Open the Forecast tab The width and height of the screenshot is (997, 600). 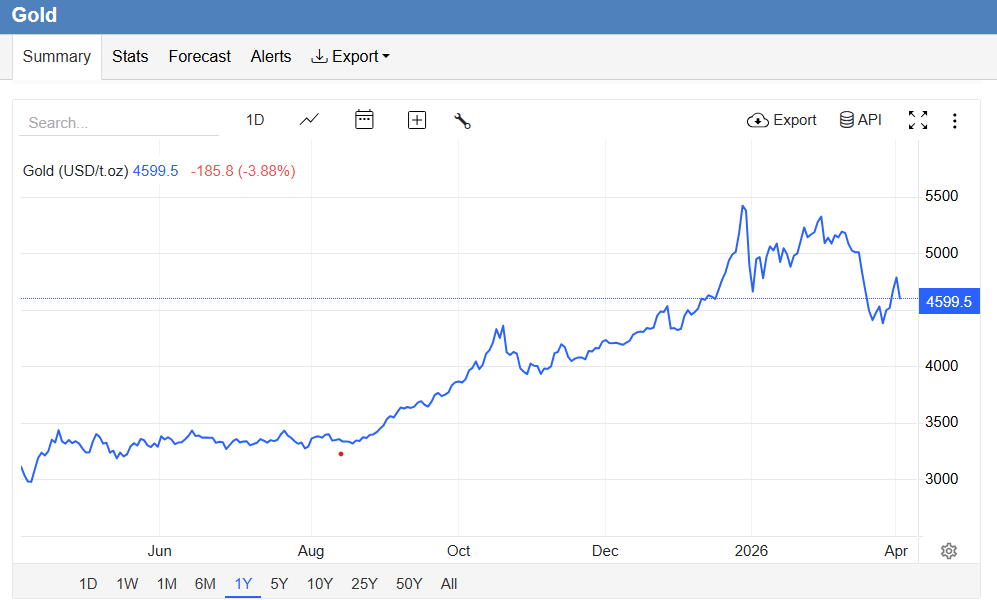(199, 57)
